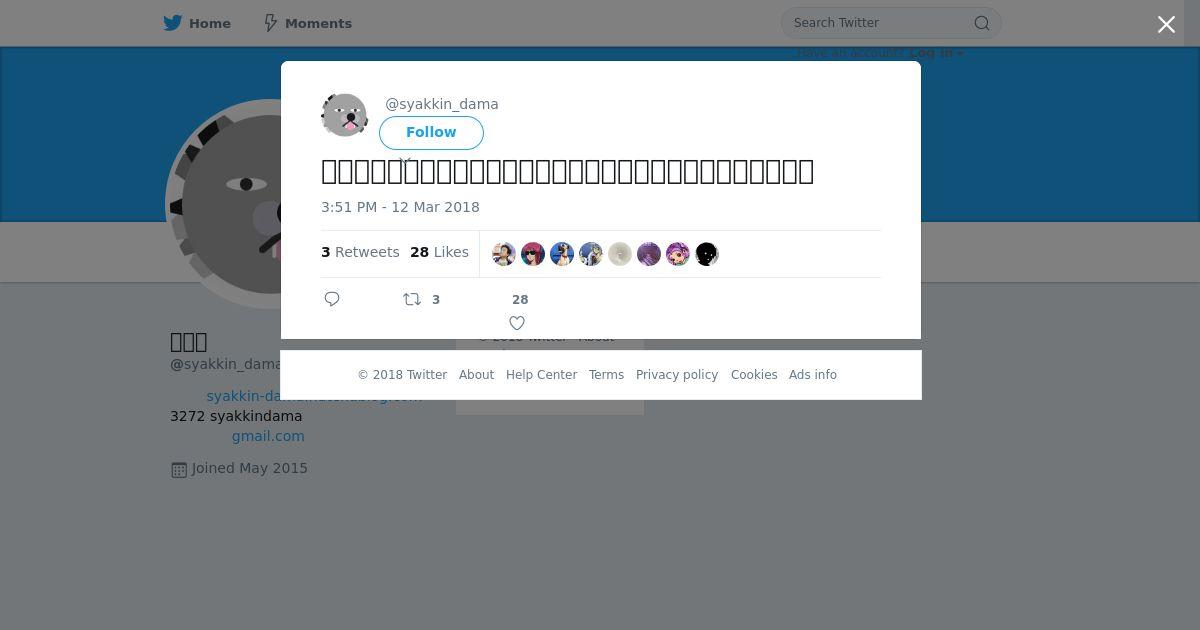1200x630 pixels.
Task: Open Moments via lightning bolt icon
Action: point(270,23)
